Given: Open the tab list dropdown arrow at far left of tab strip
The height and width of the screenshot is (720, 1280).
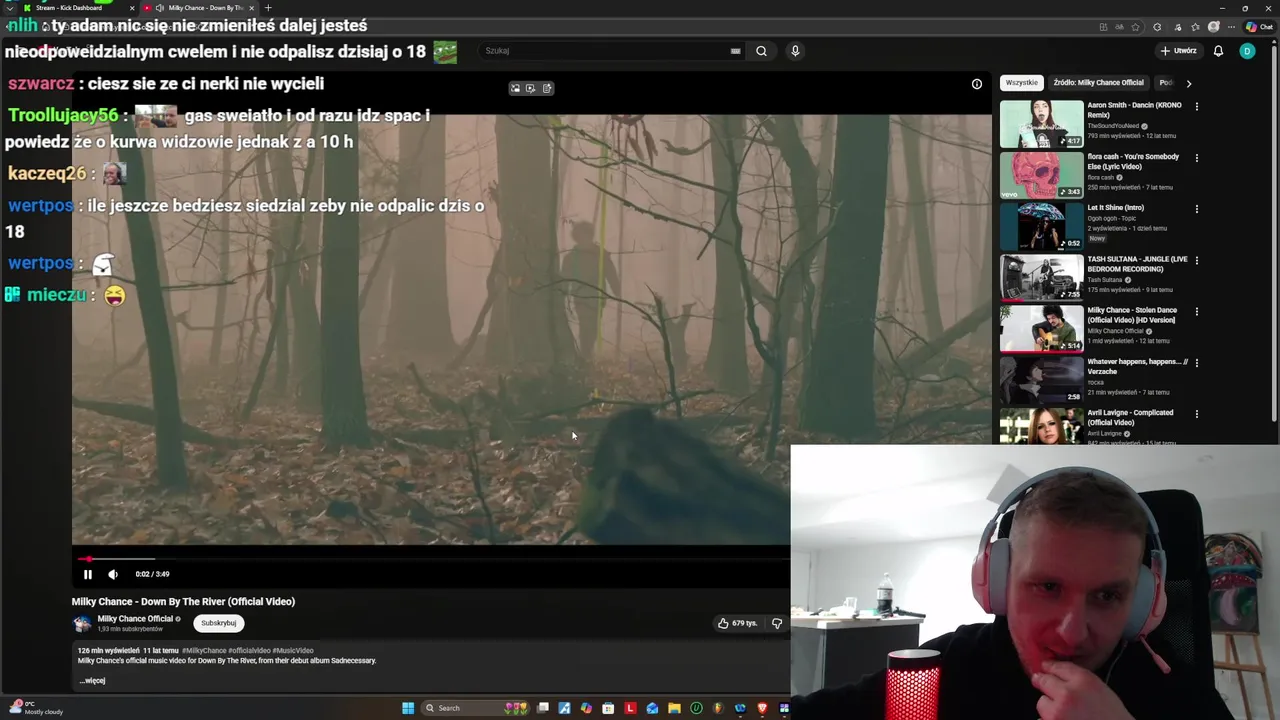Looking at the screenshot, I should (x=9, y=8).
